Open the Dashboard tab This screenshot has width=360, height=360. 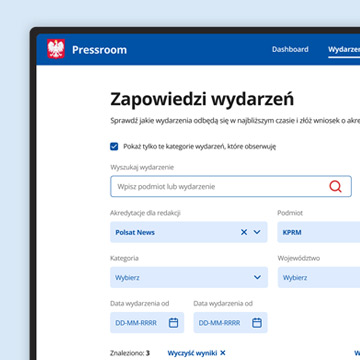point(290,49)
